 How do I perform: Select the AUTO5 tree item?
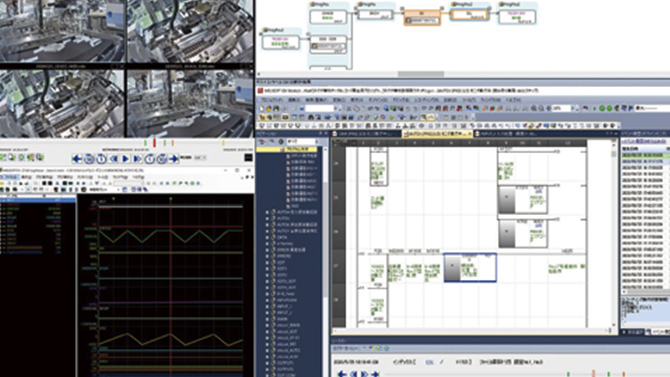283,218
